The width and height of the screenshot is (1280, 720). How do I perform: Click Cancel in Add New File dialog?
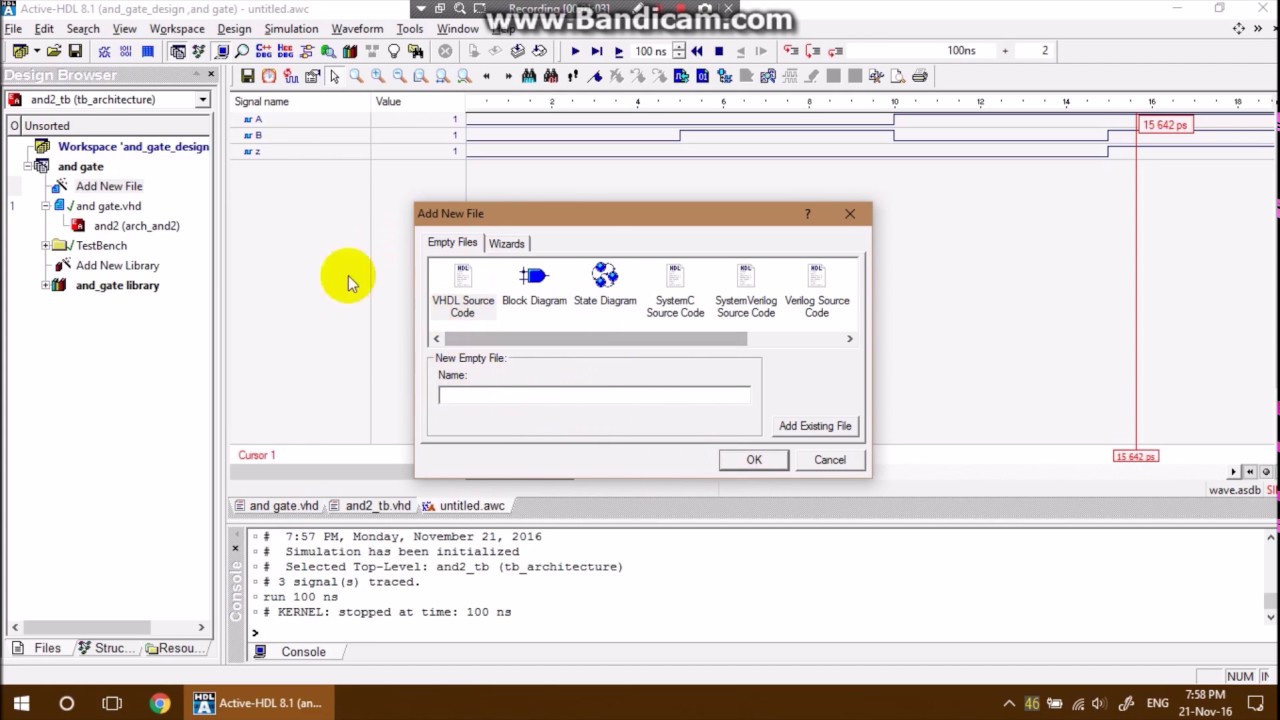[830, 460]
